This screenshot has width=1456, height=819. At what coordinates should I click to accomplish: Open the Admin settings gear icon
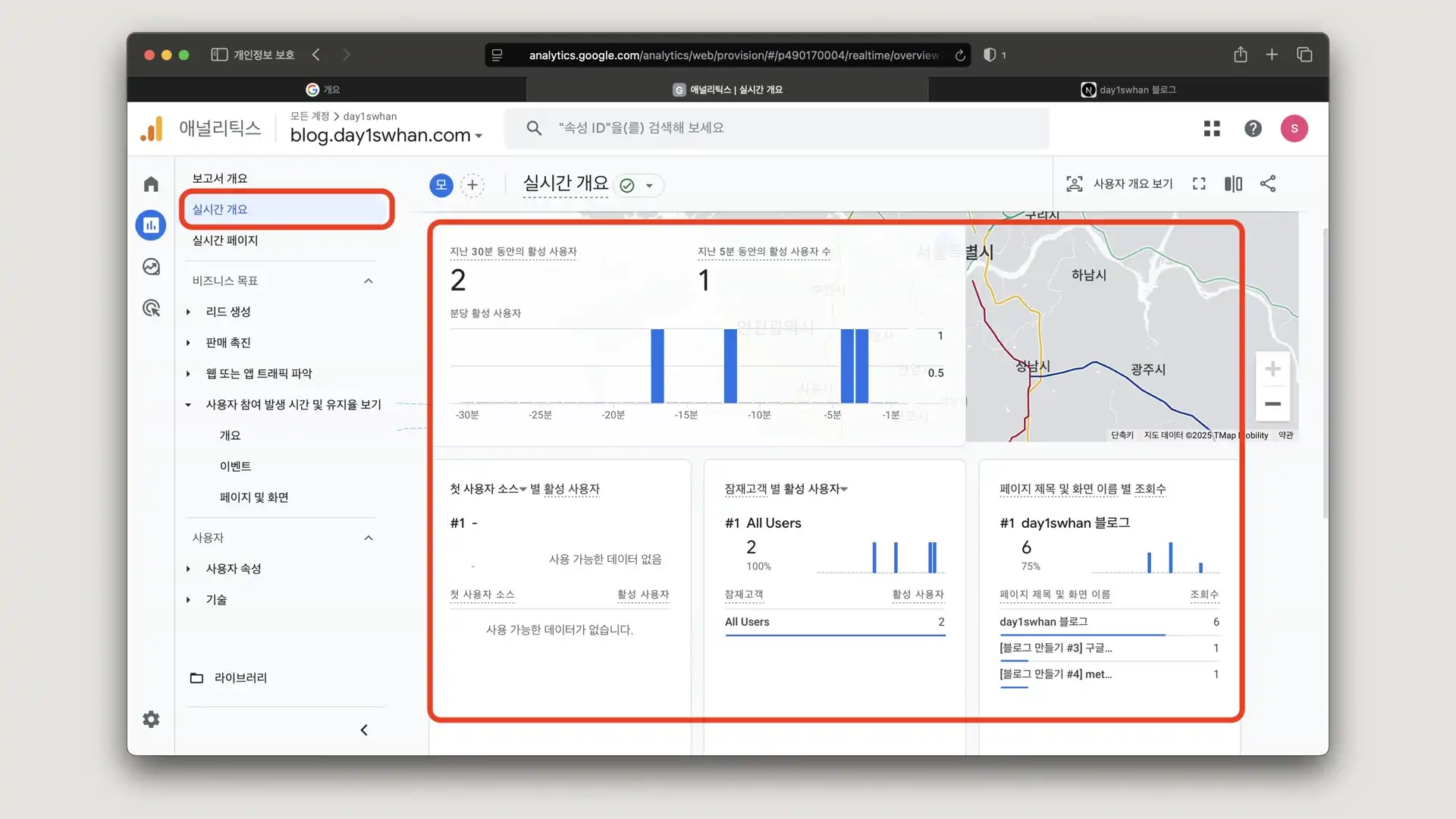tap(151, 719)
